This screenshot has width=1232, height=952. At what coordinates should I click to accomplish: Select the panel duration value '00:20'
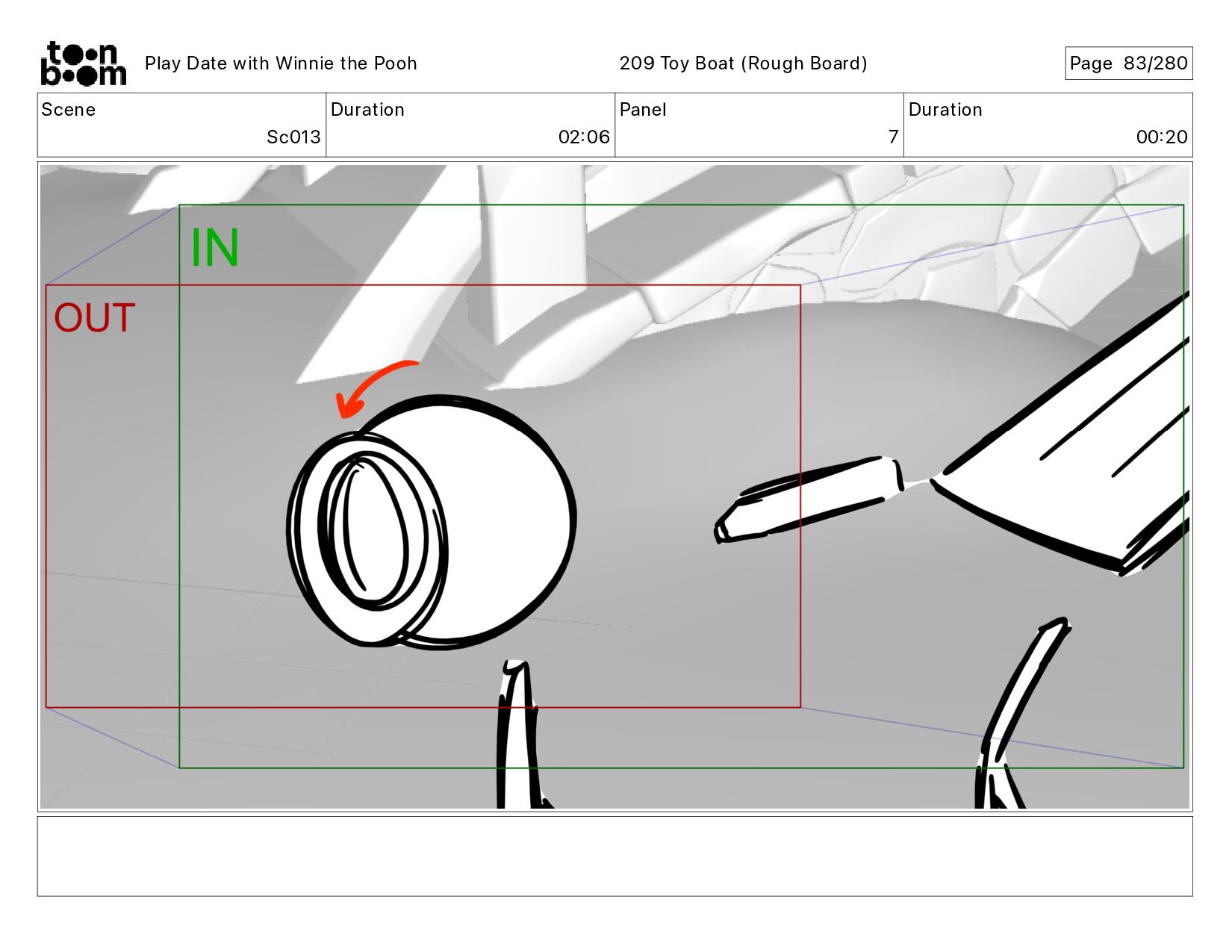pos(1162,137)
